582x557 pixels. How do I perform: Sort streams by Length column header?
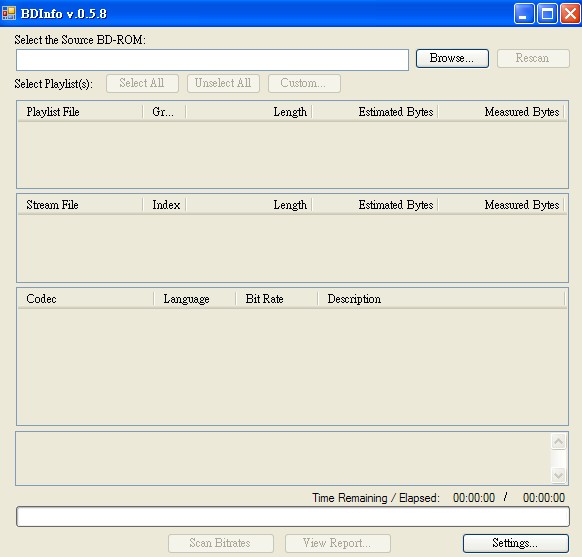pos(249,205)
